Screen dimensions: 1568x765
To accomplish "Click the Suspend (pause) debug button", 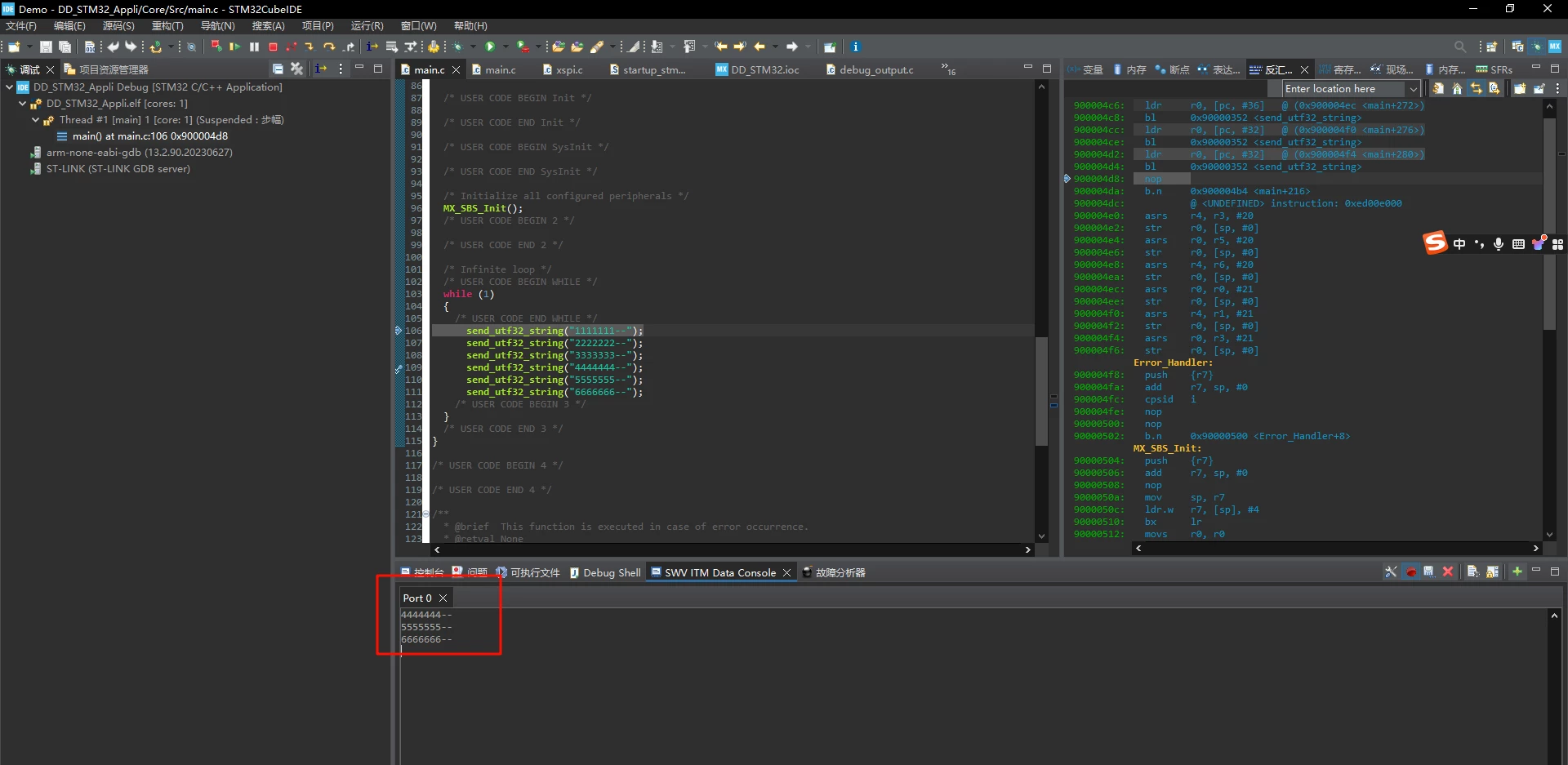I will (254, 47).
